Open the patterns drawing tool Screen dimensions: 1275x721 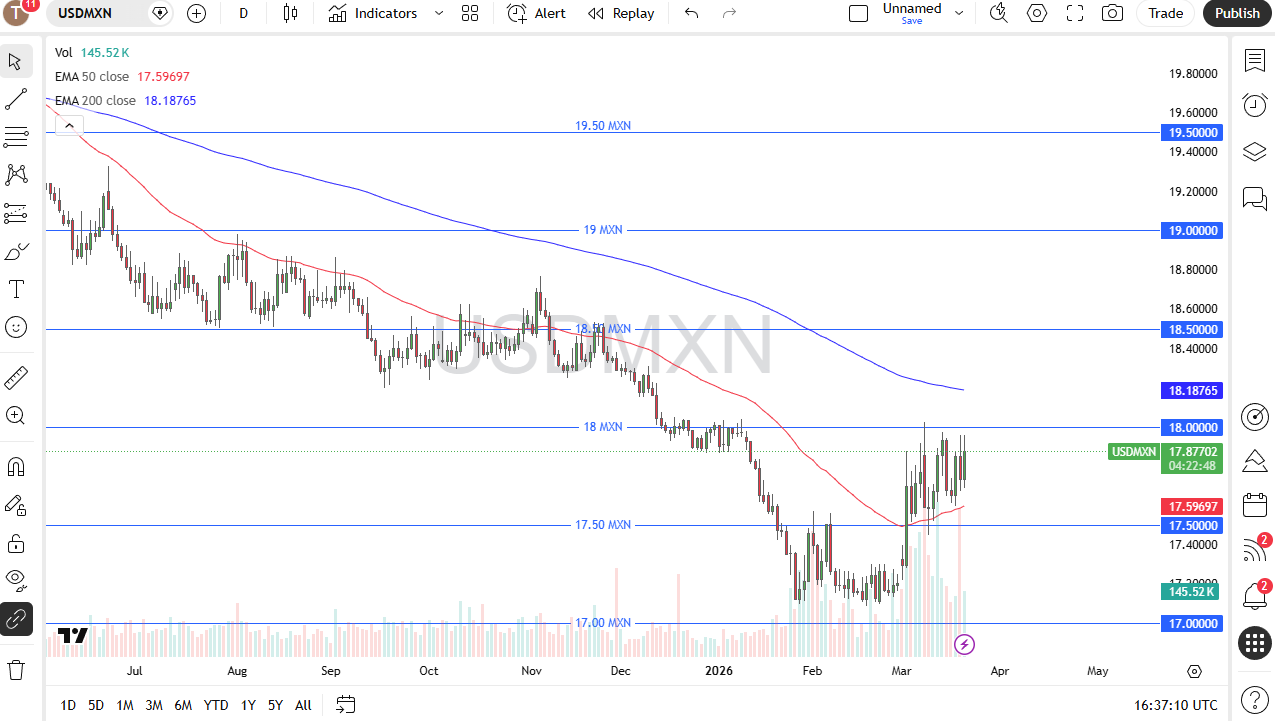[x=16, y=175]
